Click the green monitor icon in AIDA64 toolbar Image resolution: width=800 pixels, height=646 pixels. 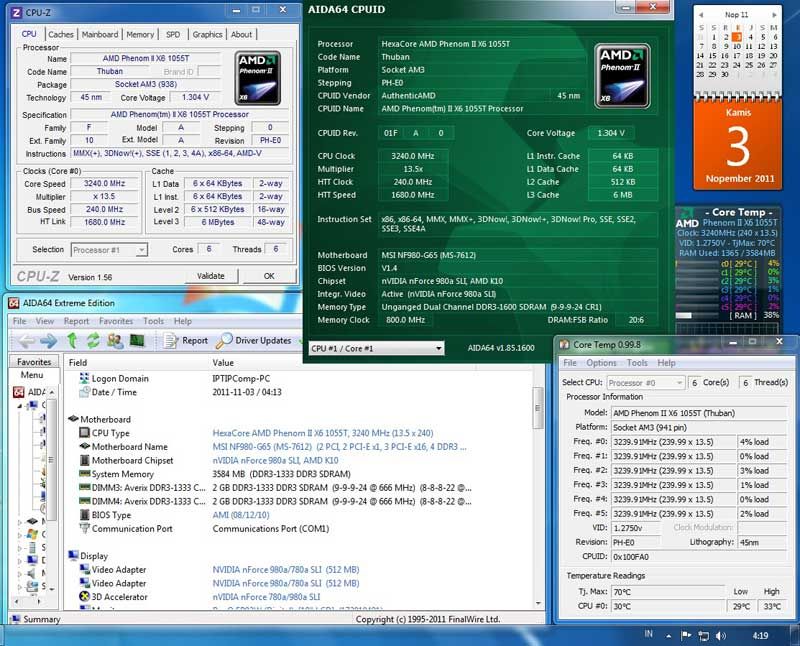coord(137,340)
